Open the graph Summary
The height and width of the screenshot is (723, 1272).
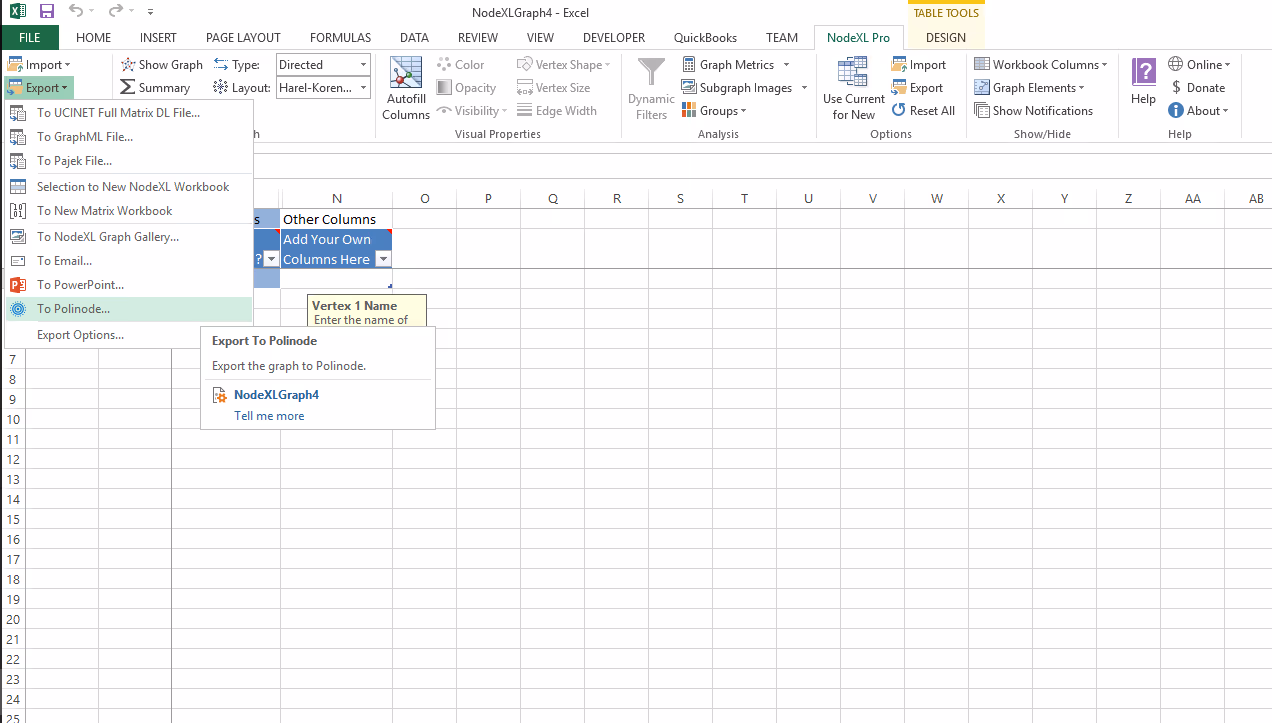click(155, 88)
